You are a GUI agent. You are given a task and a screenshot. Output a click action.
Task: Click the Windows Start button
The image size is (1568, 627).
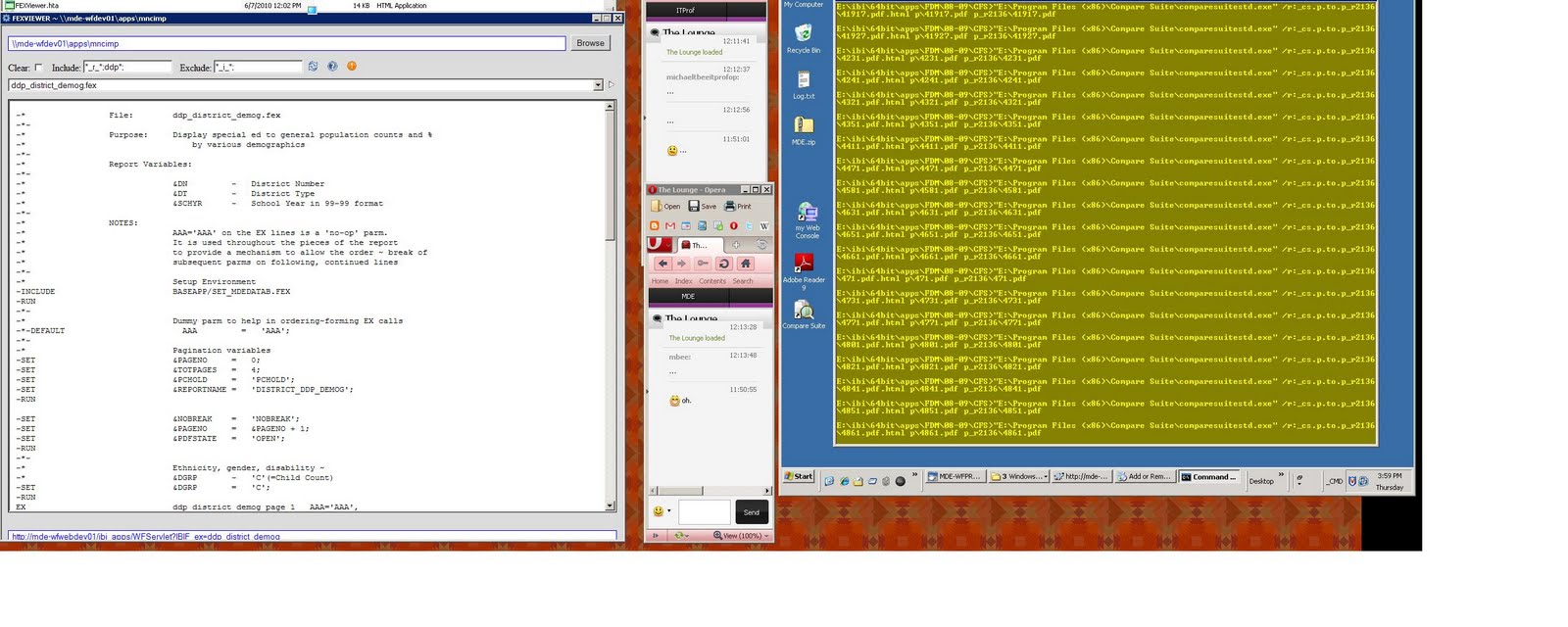click(x=799, y=476)
